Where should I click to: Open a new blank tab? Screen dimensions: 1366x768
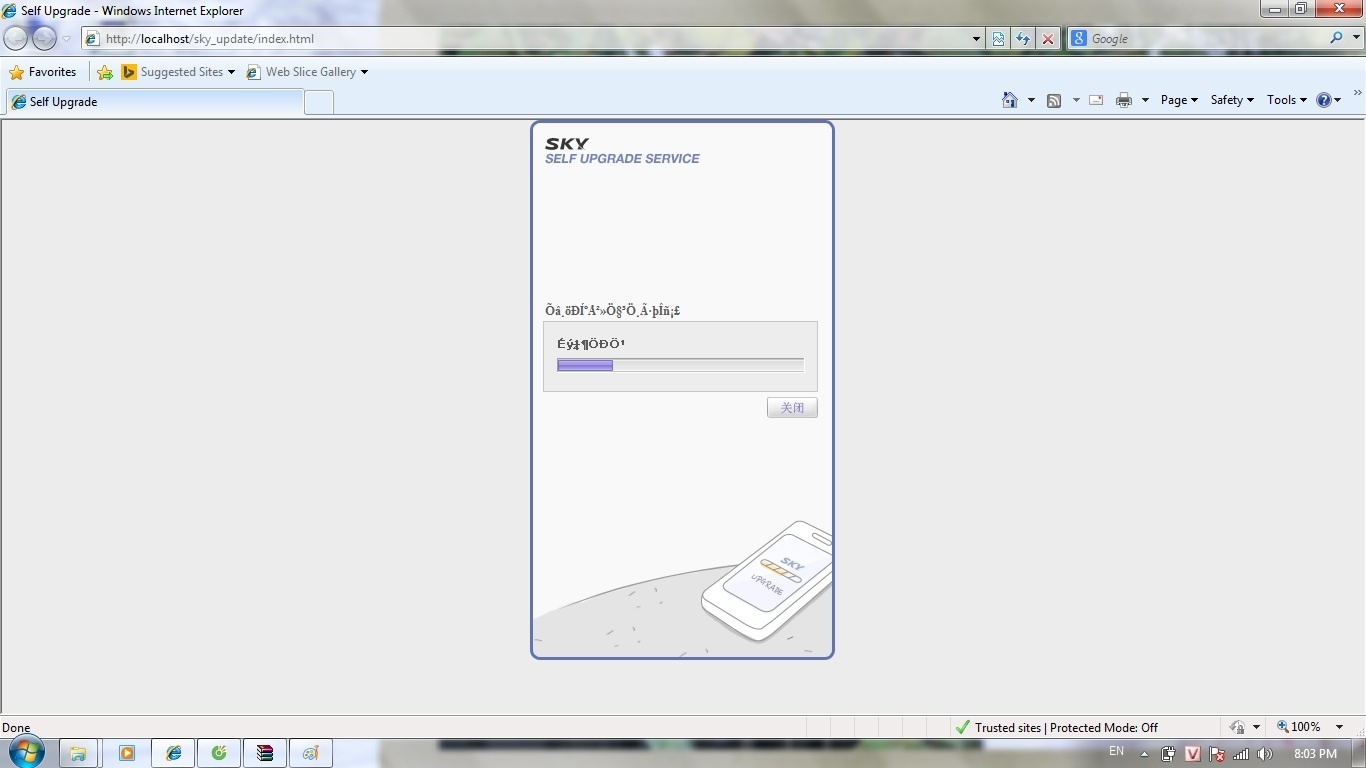pyautogui.click(x=319, y=102)
